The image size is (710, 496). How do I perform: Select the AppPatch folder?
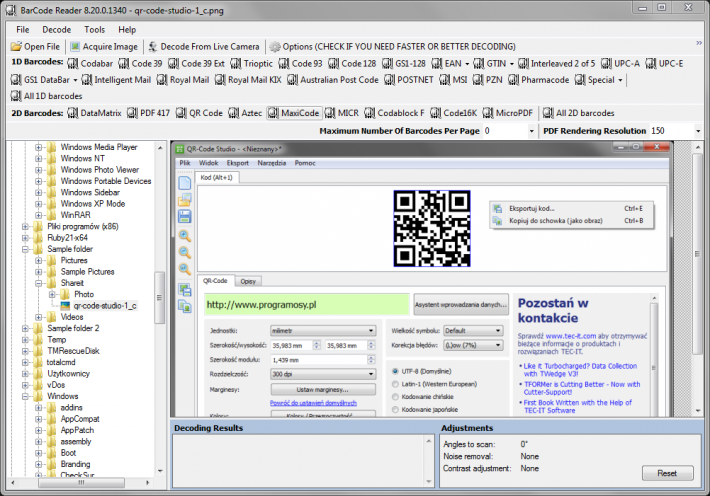coord(77,430)
